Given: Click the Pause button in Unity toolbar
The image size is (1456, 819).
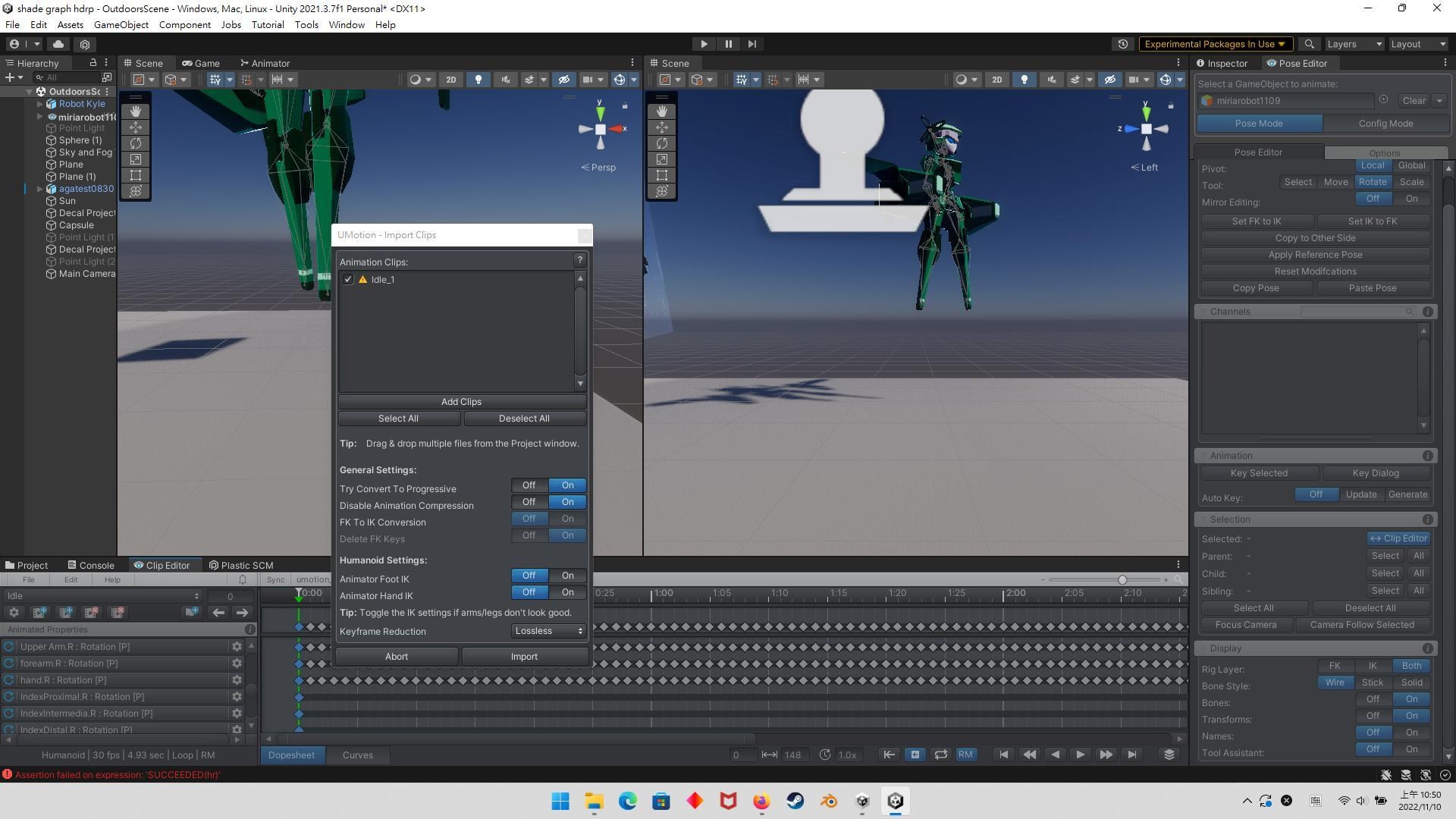Looking at the screenshot, I should (728, 44).
